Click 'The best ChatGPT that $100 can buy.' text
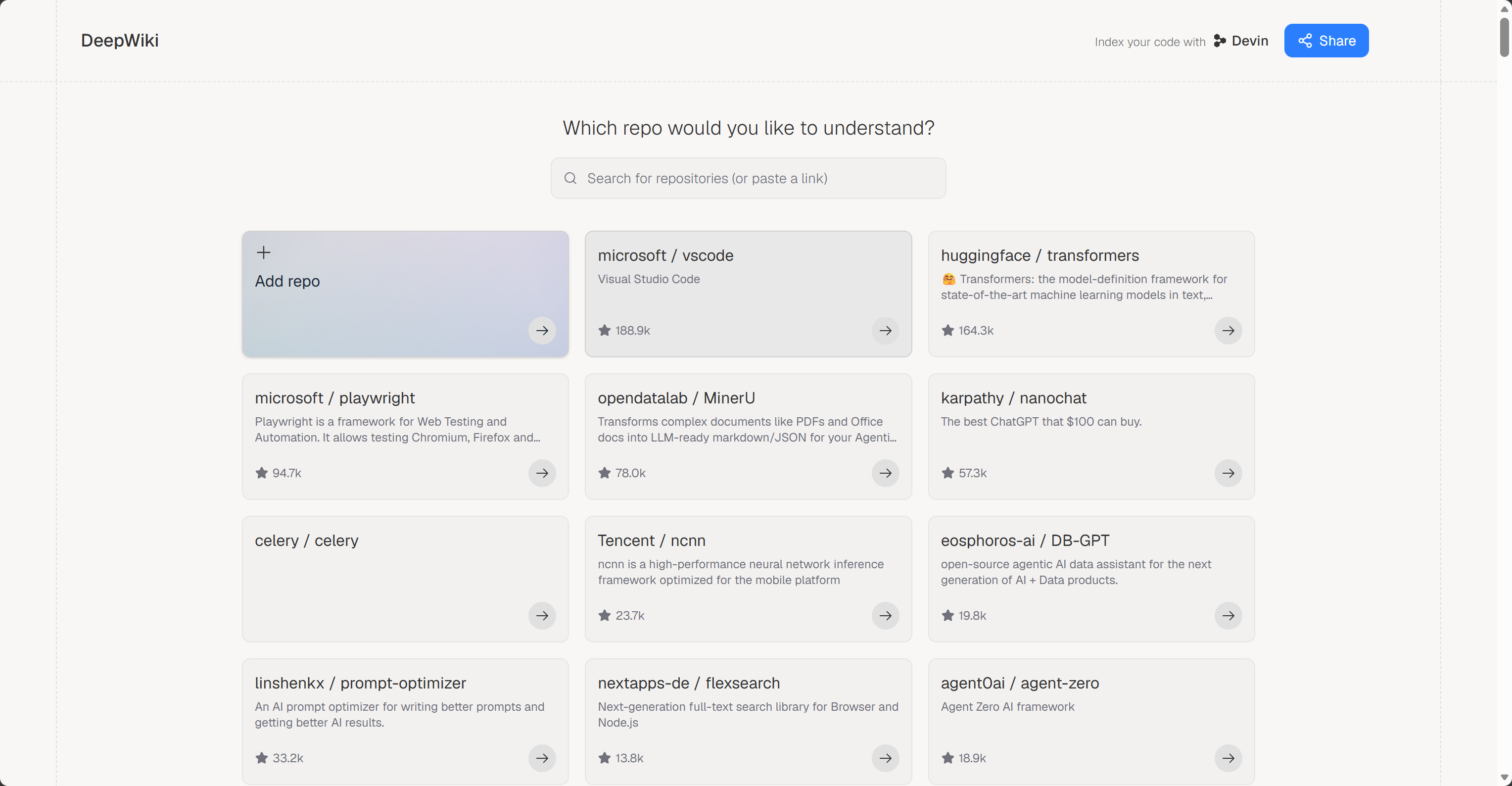 [x=1040, y=422]
